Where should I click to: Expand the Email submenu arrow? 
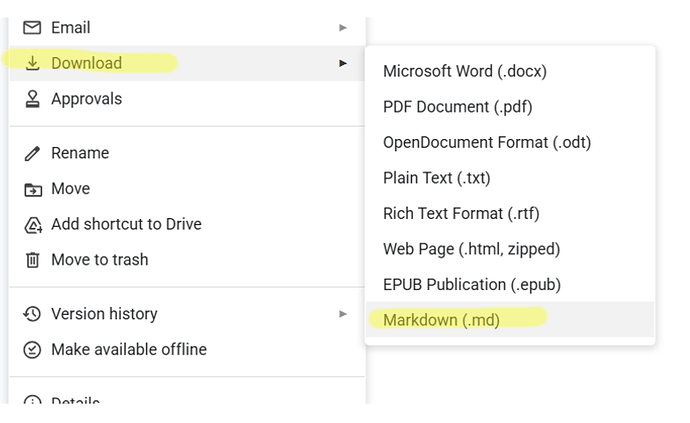[343, 28]
